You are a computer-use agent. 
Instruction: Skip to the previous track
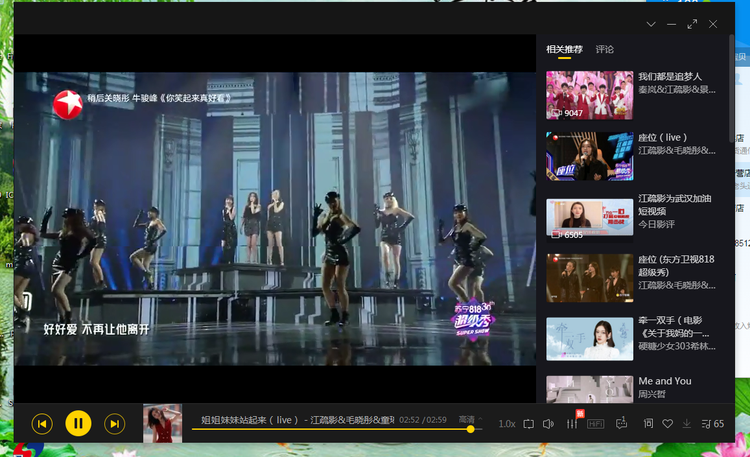(x=42, y=424)
